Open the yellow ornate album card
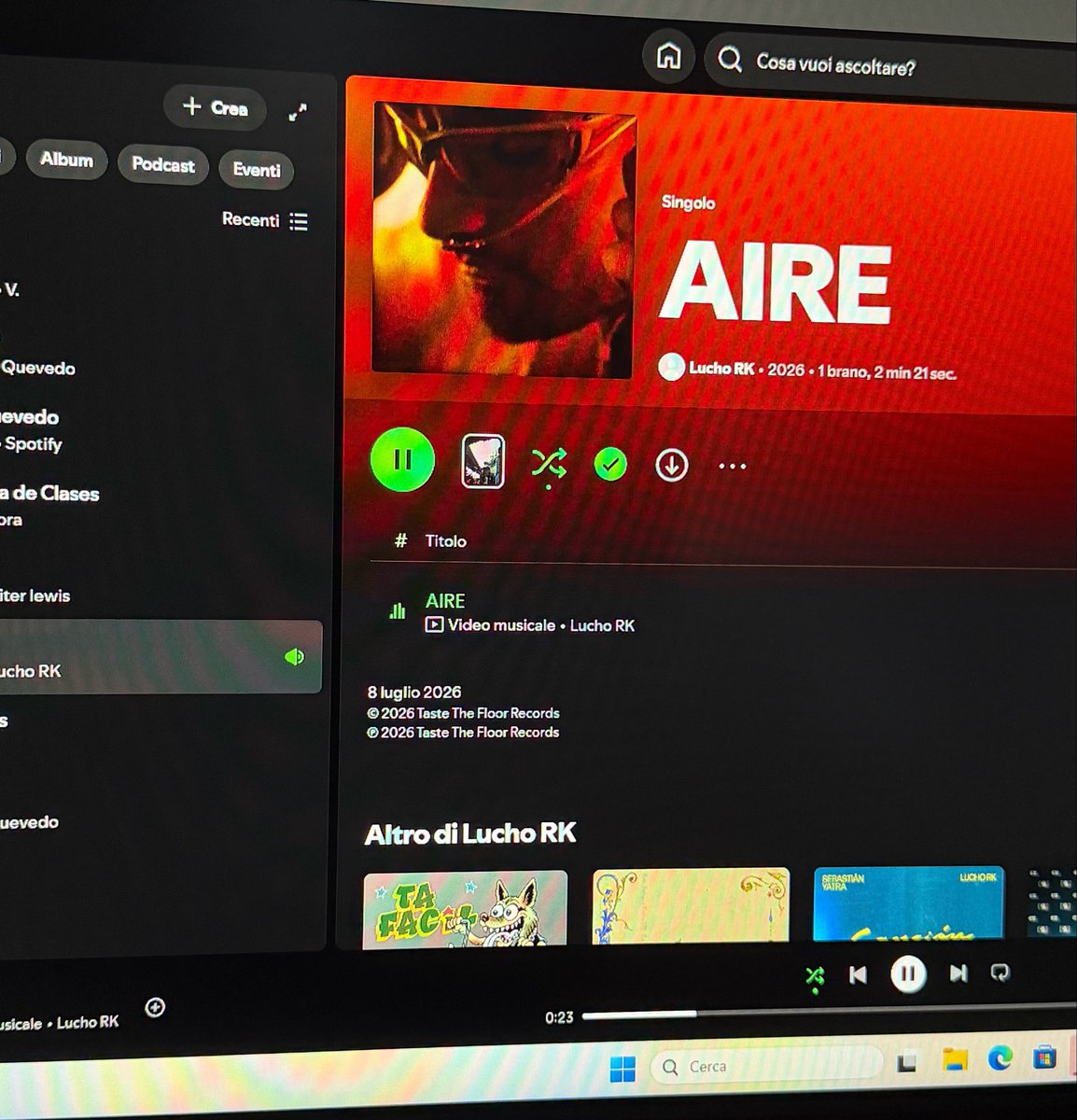The image size is (1077, 1120). point(691,904)
